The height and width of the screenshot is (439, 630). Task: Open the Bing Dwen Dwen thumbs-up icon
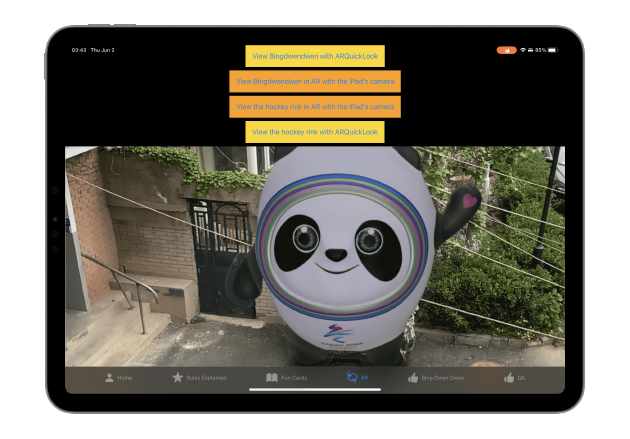coord(413,378)
